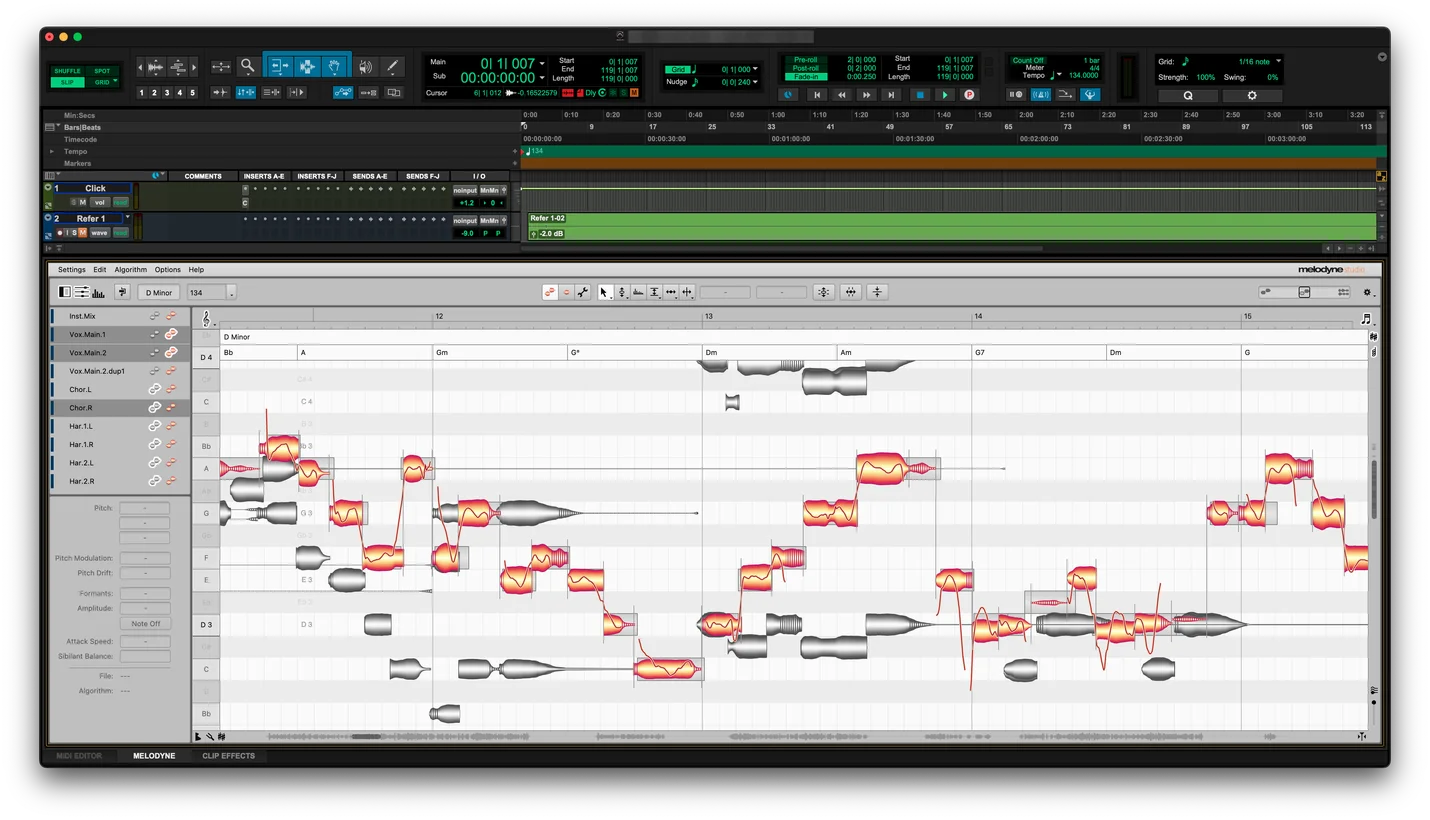Select zoom preset 3
Viewport: 1430px width, 820px height.
click(x=167, y=93)
